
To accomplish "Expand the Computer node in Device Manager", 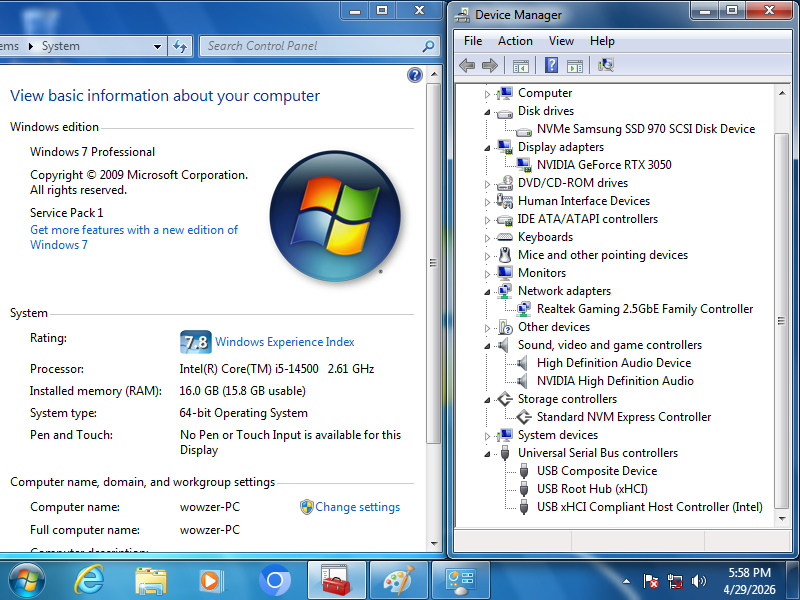I will (x=487, y=94).
